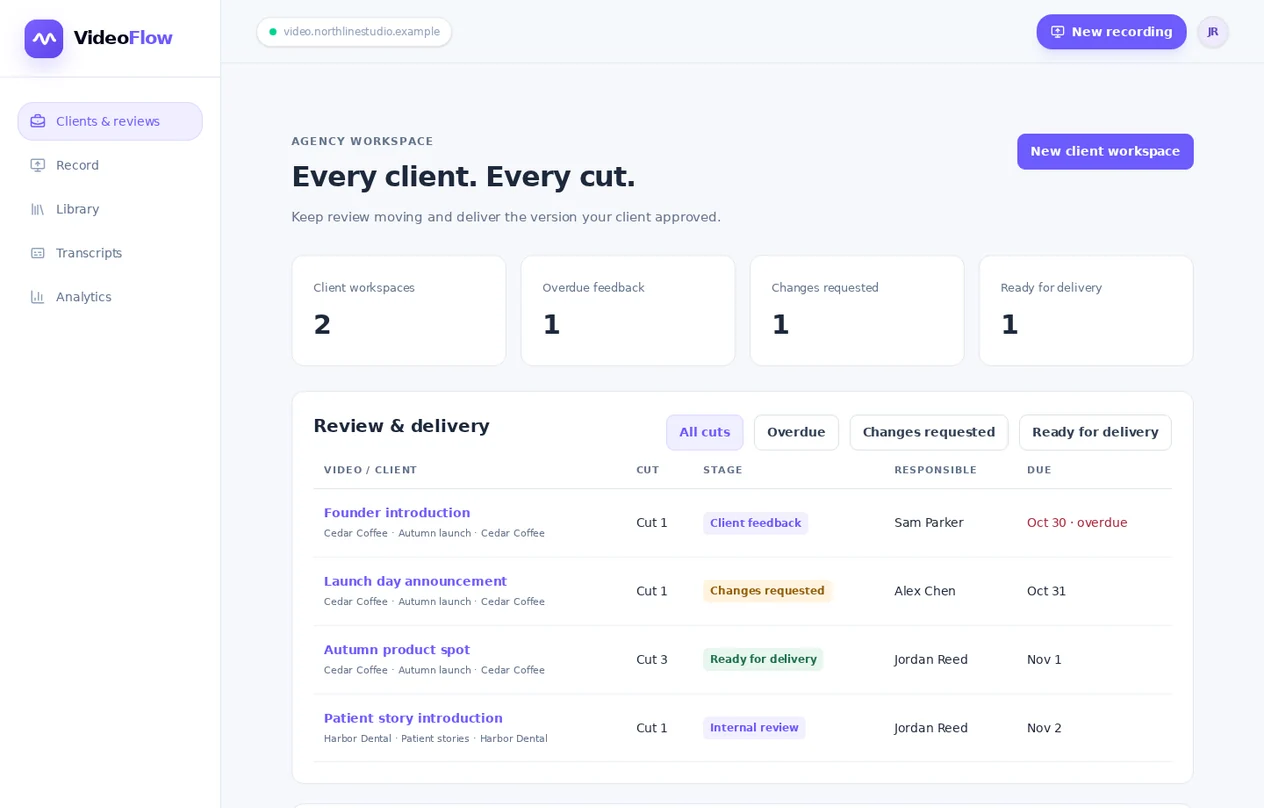Create a New client workspace

(1105, 152)
